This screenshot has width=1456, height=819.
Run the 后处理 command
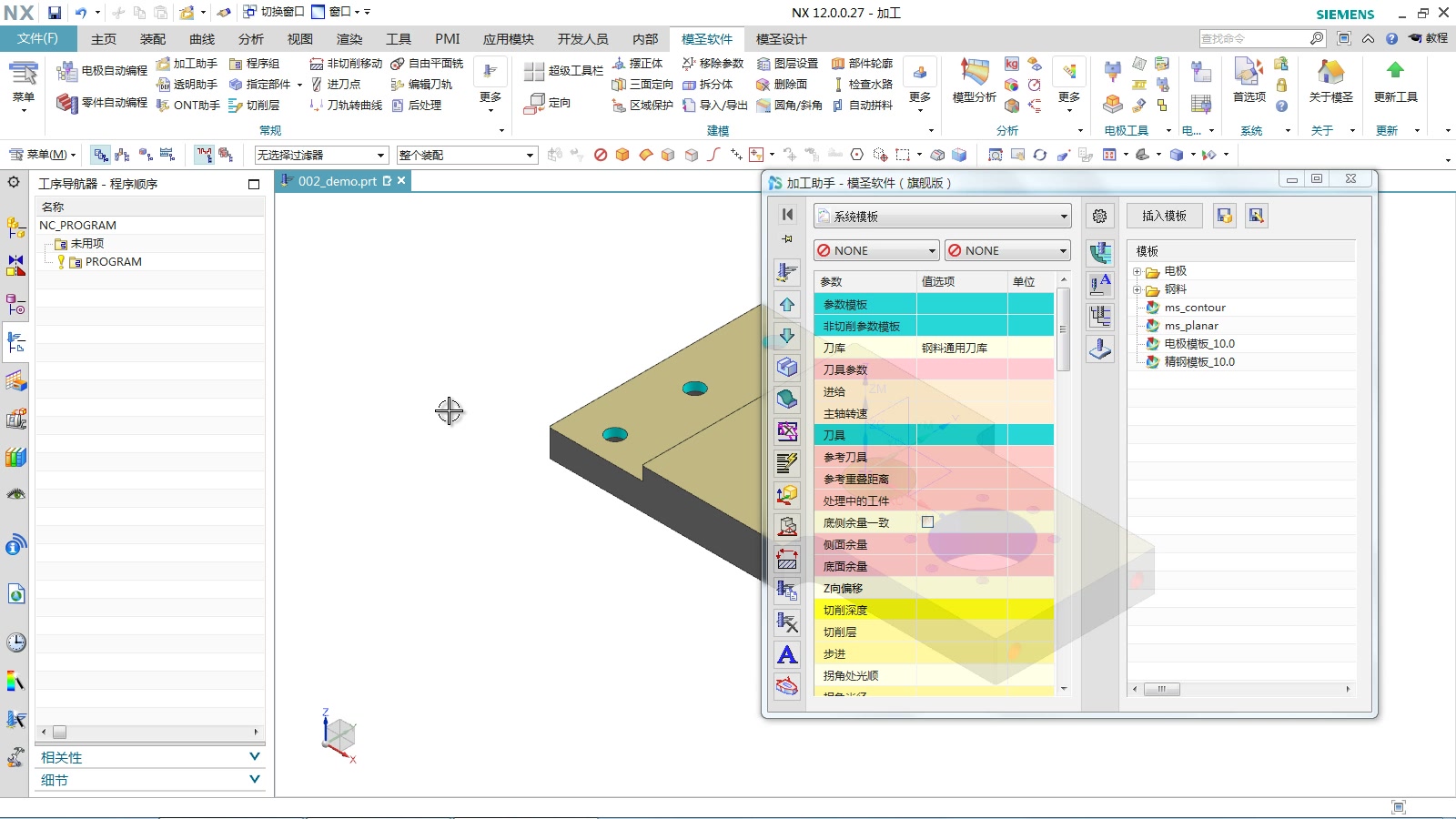416,106
